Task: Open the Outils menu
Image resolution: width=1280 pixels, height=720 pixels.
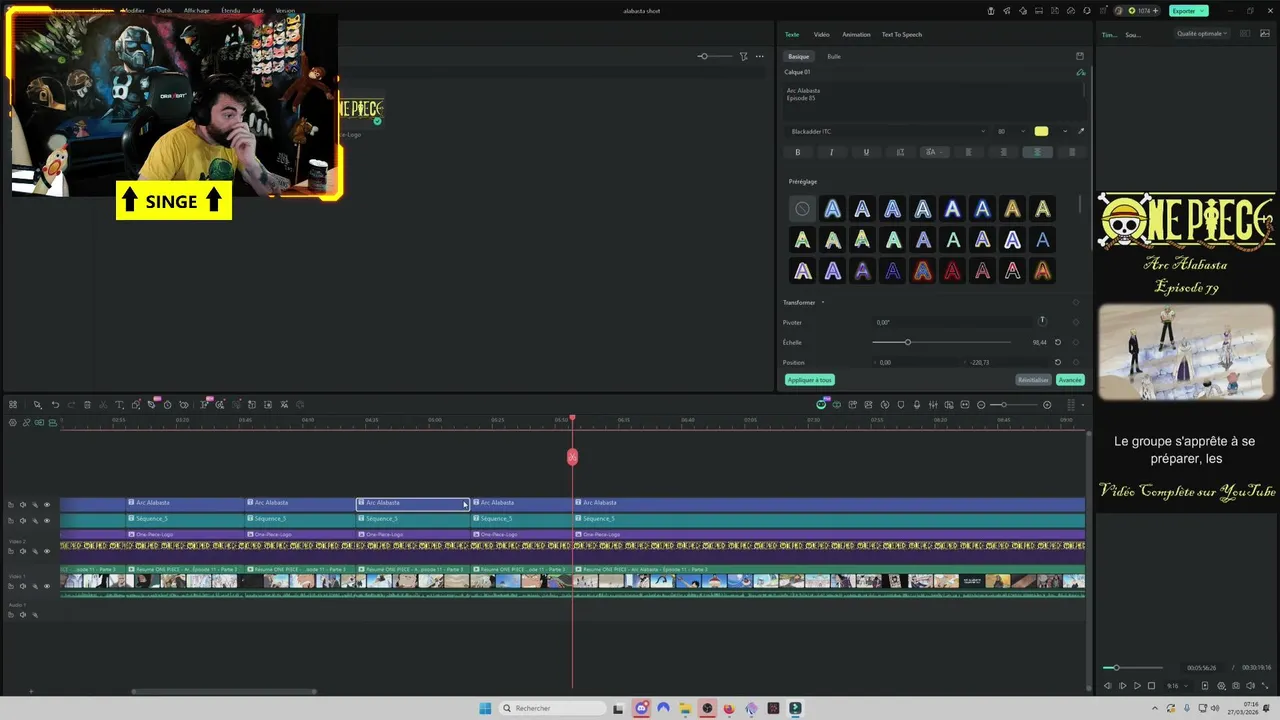Action: (164, 10)
